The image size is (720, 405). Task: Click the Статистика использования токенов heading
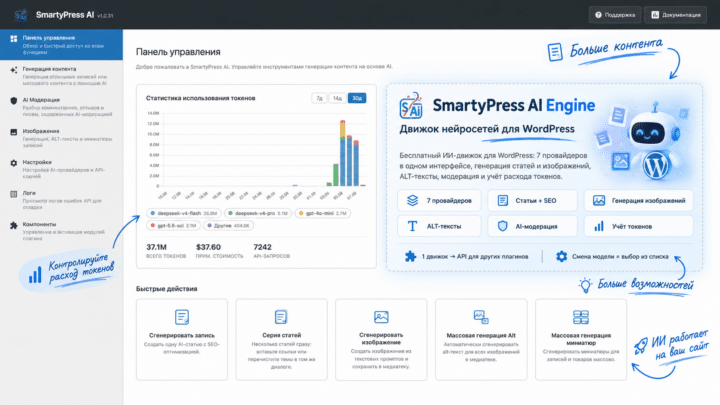(201, 98)
